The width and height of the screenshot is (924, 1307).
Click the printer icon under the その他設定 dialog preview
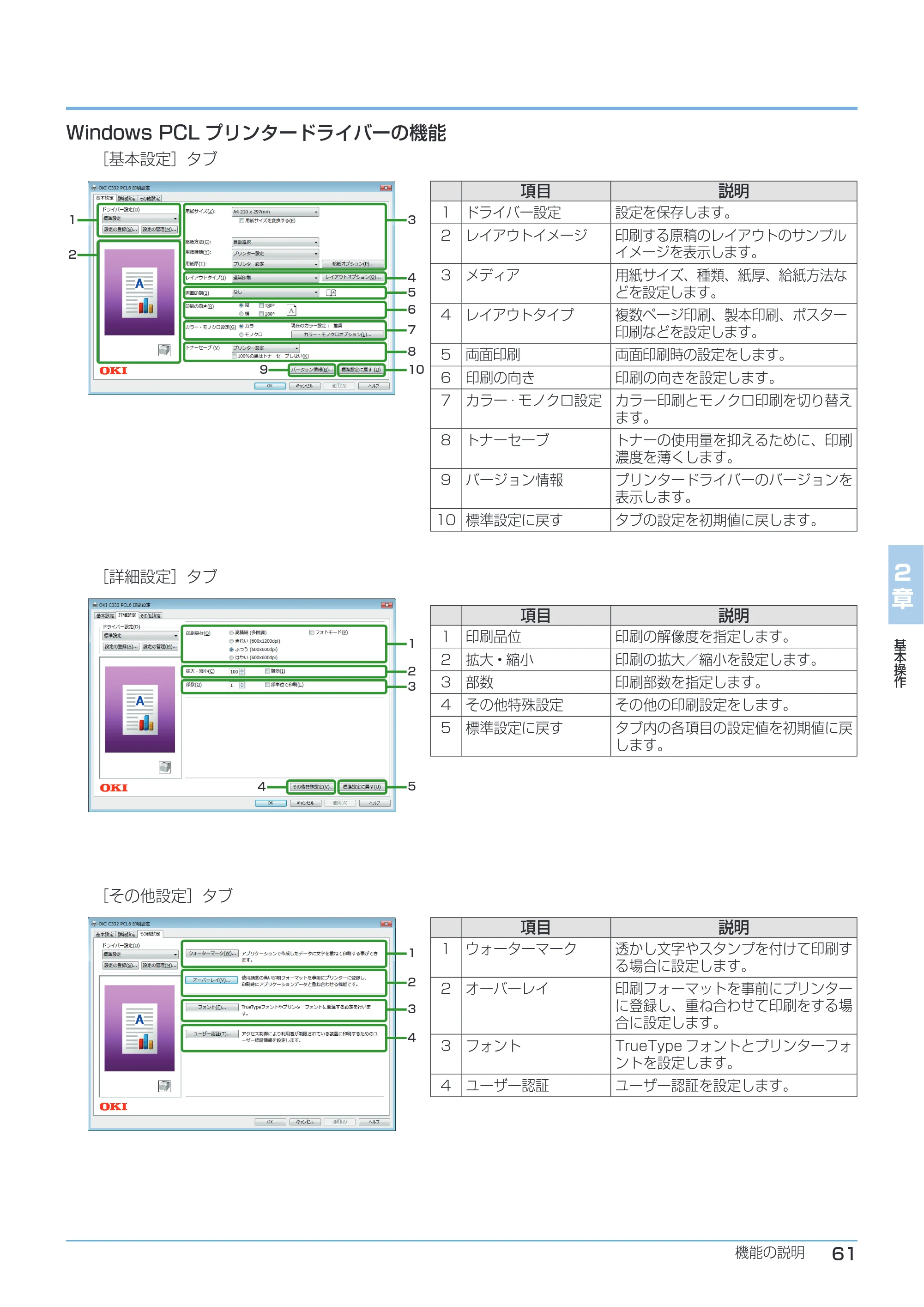pyautogui.click(x=164, y=1086)
